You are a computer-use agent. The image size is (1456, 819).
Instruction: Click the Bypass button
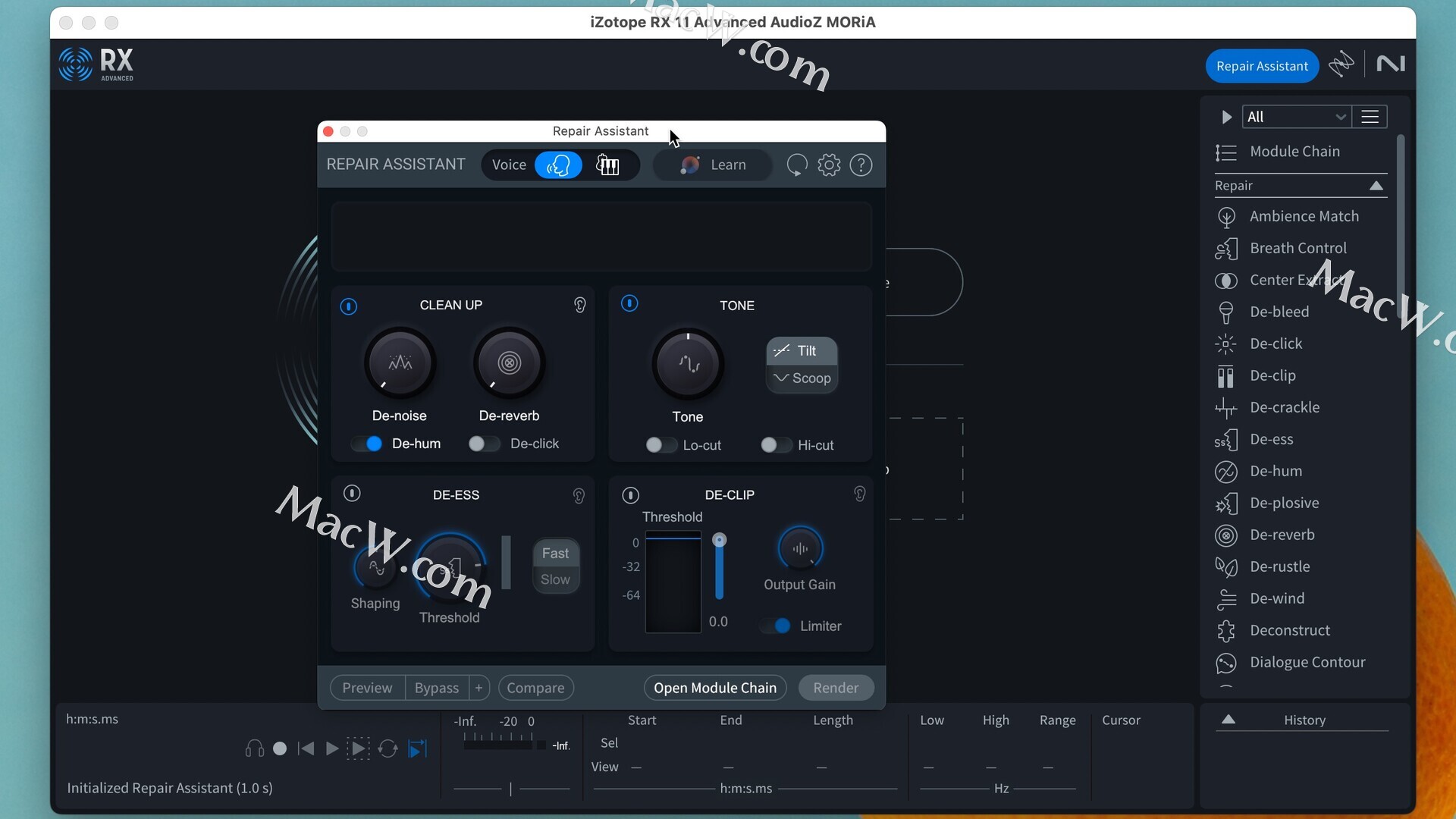click(x=437, y=688)
